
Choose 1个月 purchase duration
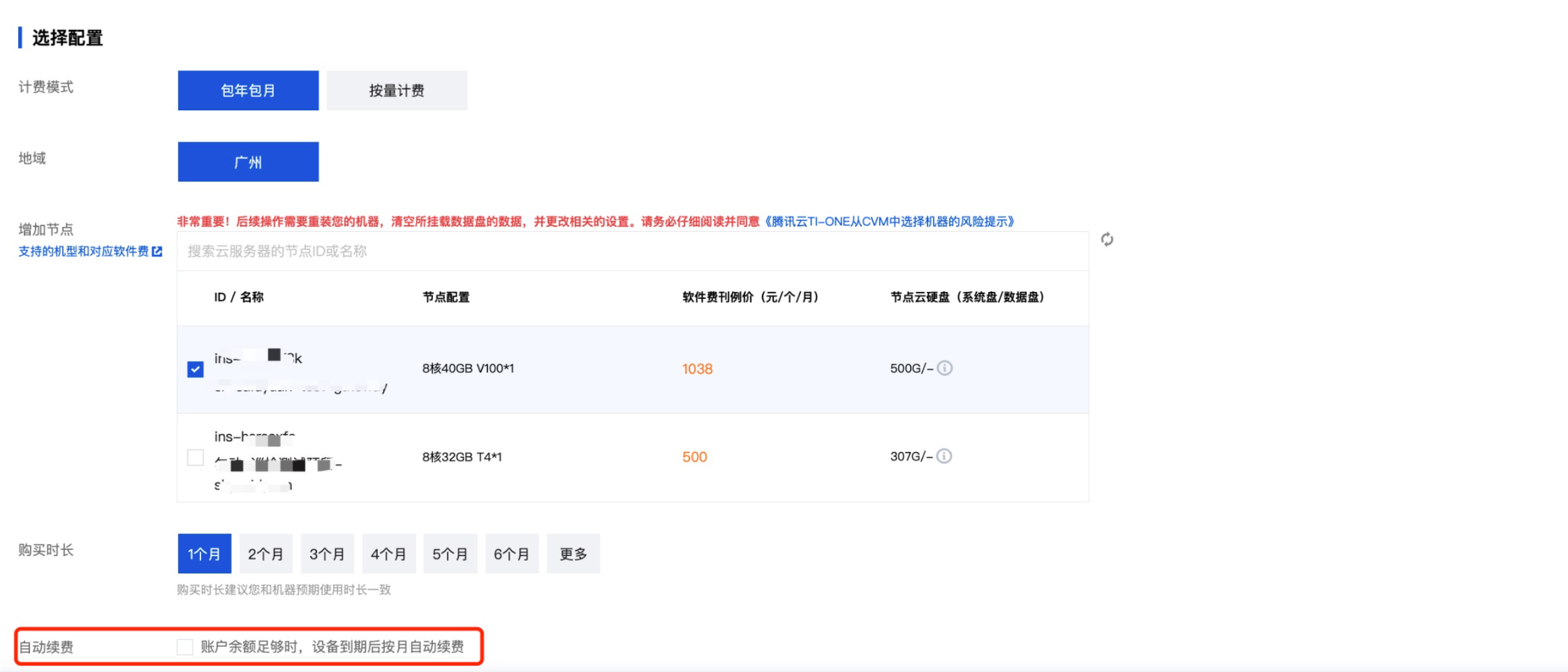pos(204,554)
